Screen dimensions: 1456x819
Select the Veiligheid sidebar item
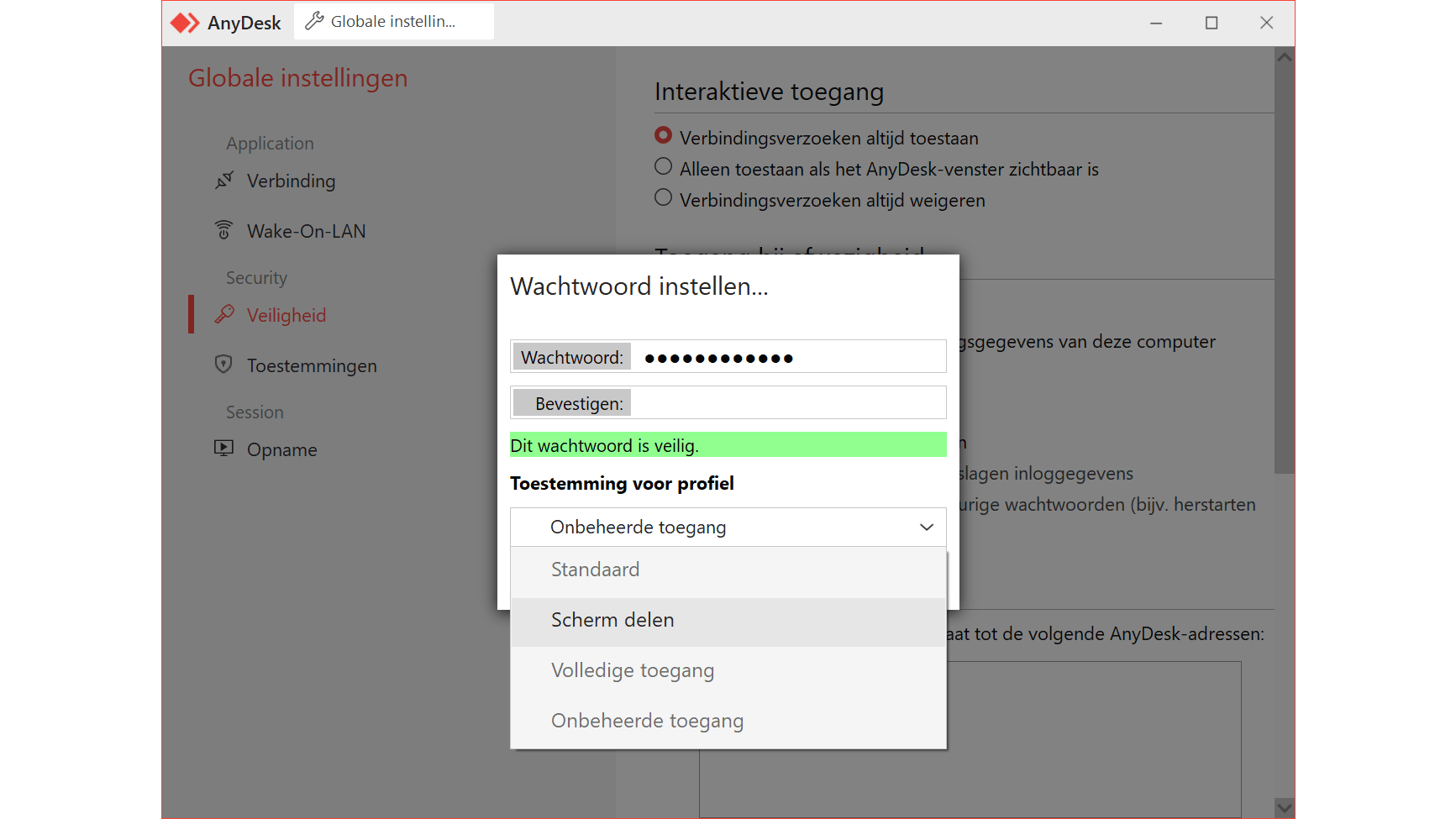[x=286, y=315]
